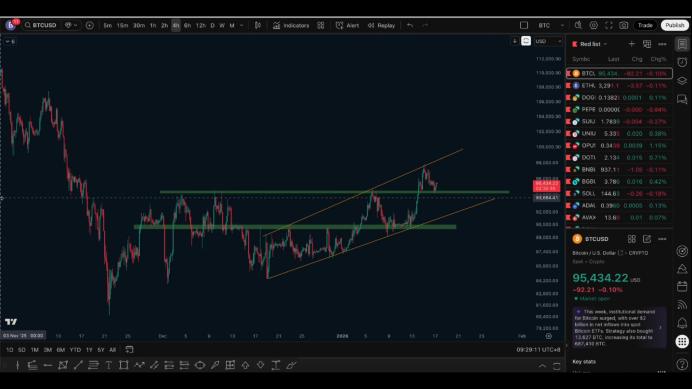Click the Trade button
This screenshot has width=692, height=389.
[645, 26]
